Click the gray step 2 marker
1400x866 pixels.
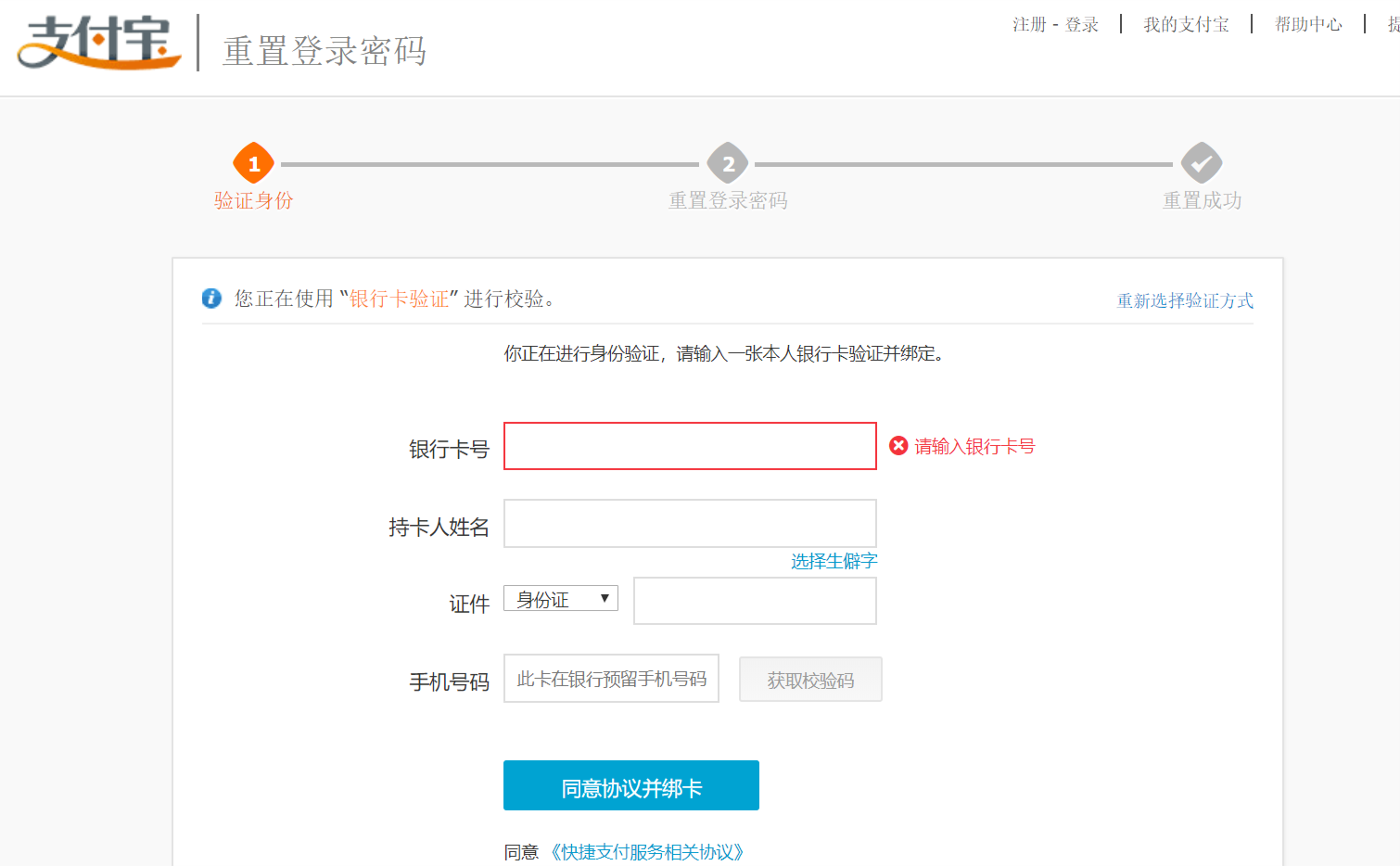tap(728, 164)
